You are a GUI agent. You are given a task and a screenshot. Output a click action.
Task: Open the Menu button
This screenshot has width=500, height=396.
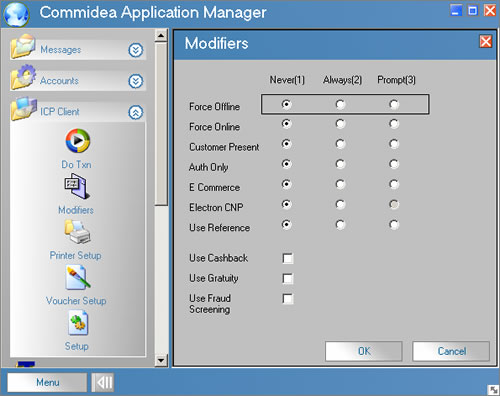[47, 382]
